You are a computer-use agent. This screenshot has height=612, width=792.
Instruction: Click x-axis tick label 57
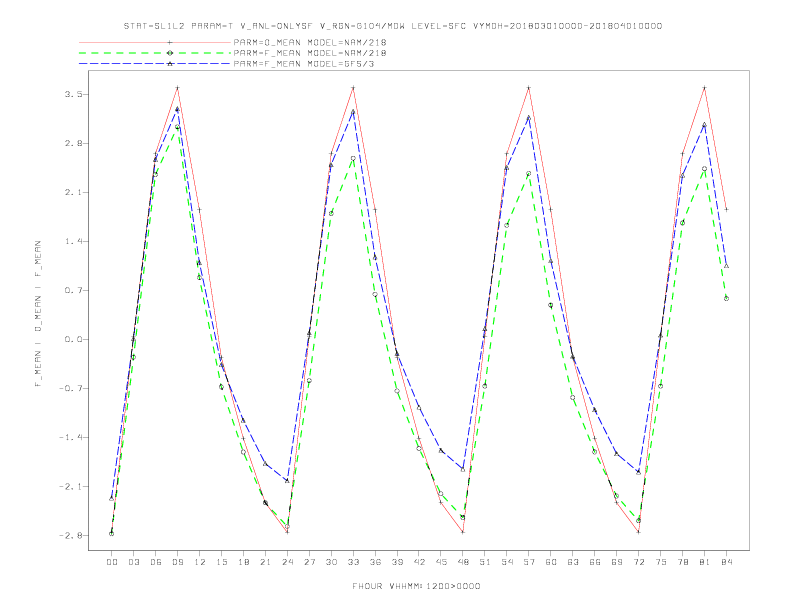529,562
